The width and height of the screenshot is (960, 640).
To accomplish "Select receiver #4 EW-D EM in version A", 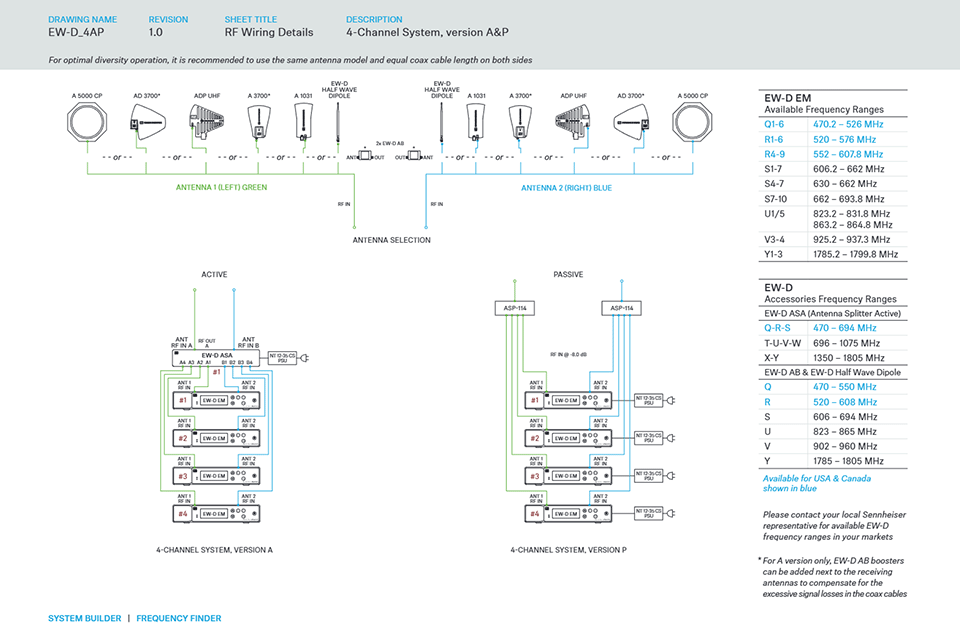I will (217, 514).
